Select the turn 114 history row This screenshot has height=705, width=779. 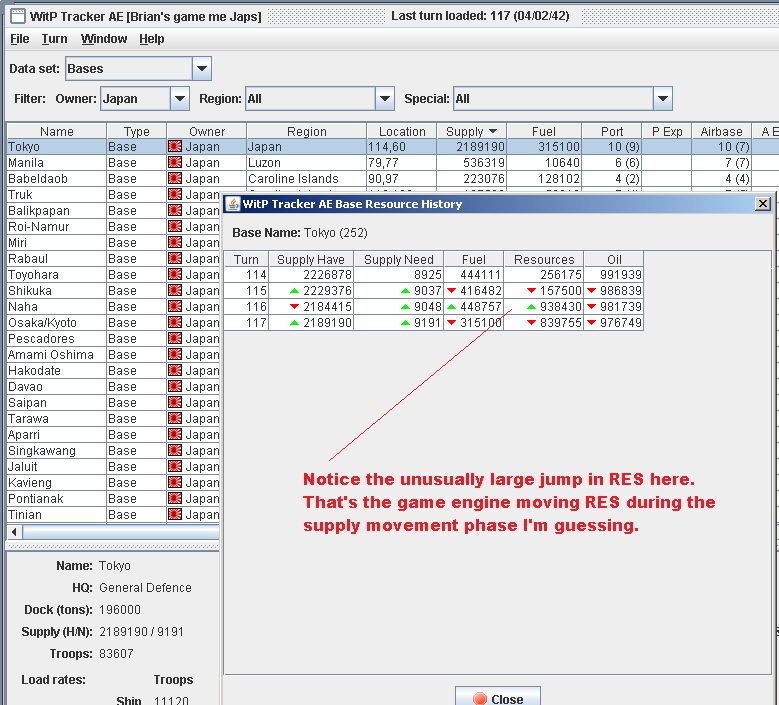click(x=434, y=275)
